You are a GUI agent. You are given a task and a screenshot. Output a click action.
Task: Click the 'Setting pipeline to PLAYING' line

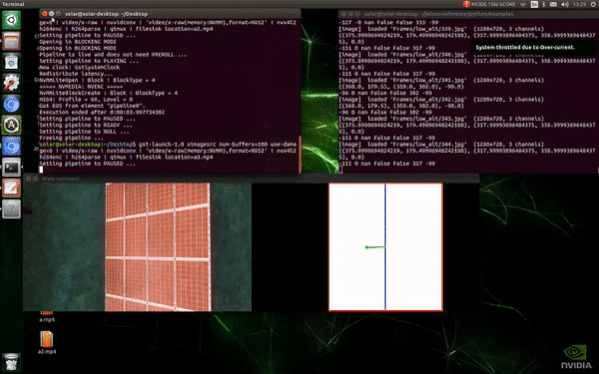89,61
